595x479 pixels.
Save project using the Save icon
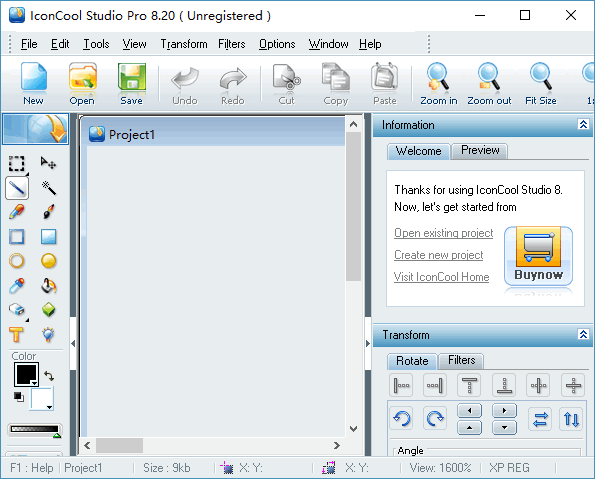[x=131, y=84]
